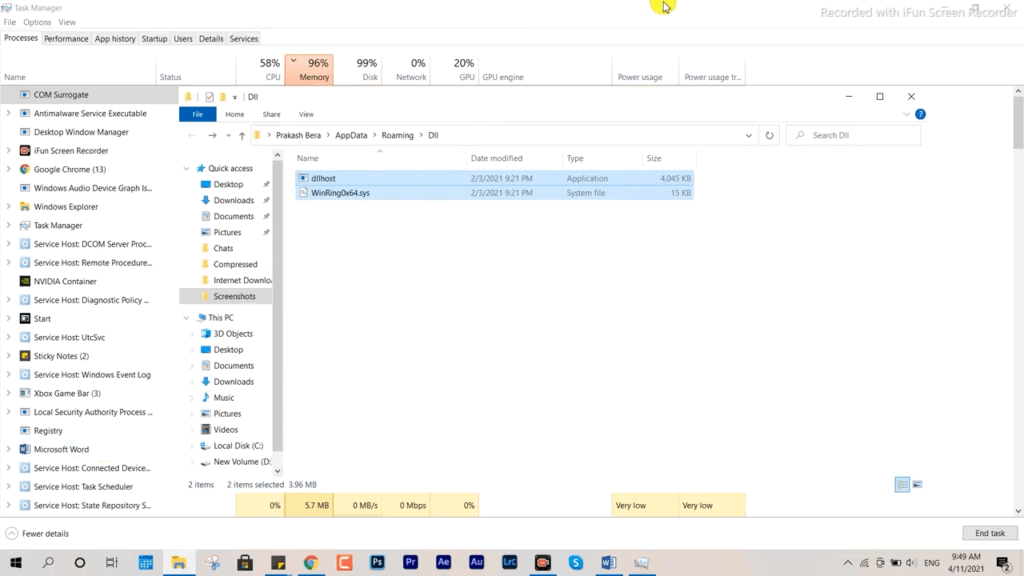1024x576 pixels.
Task: Switch to Microsoft Word taskbar icon
Action: pyautogui.click(x=609, y=562)
